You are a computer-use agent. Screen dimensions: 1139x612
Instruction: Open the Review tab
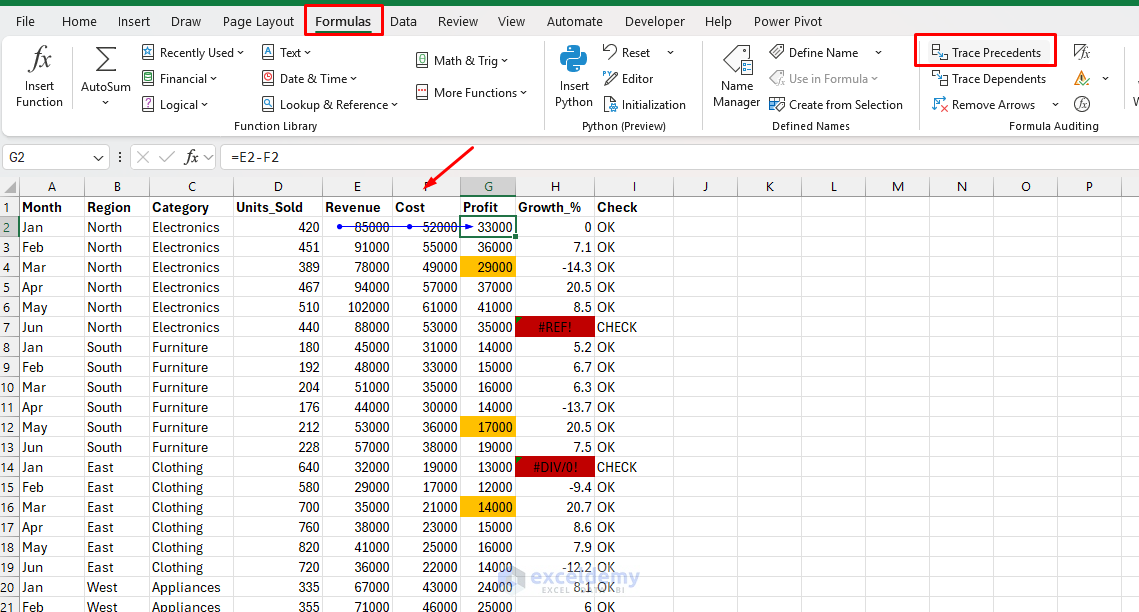(x=458, y=21)
